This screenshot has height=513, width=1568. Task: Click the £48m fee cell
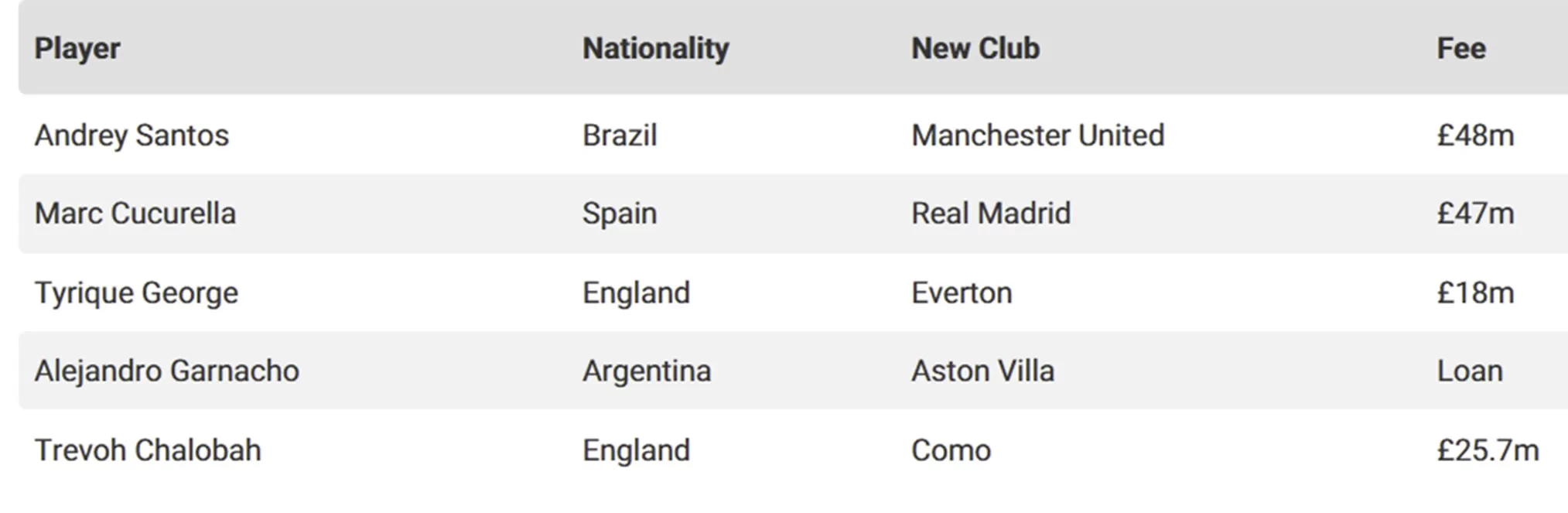(1475, 135)
